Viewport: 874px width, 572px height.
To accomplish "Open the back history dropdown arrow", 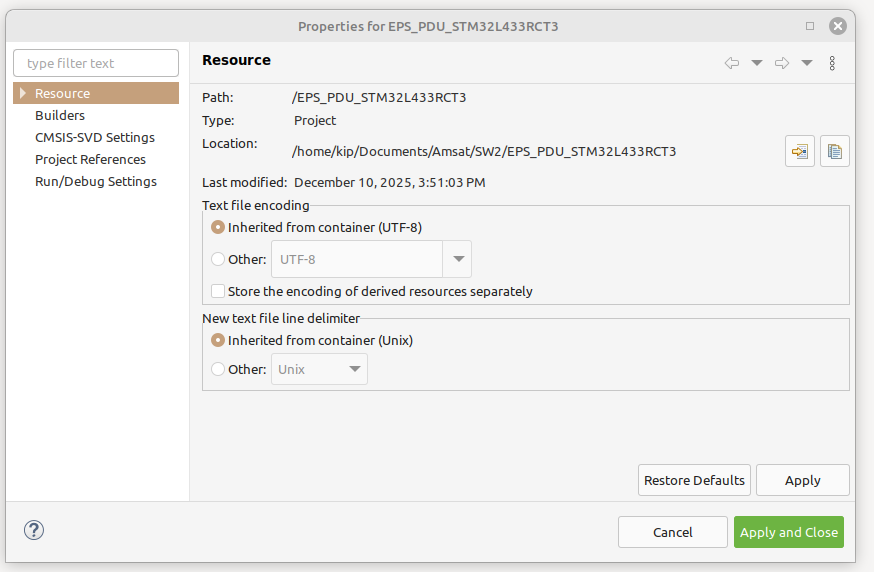I will tap(757, 63).
